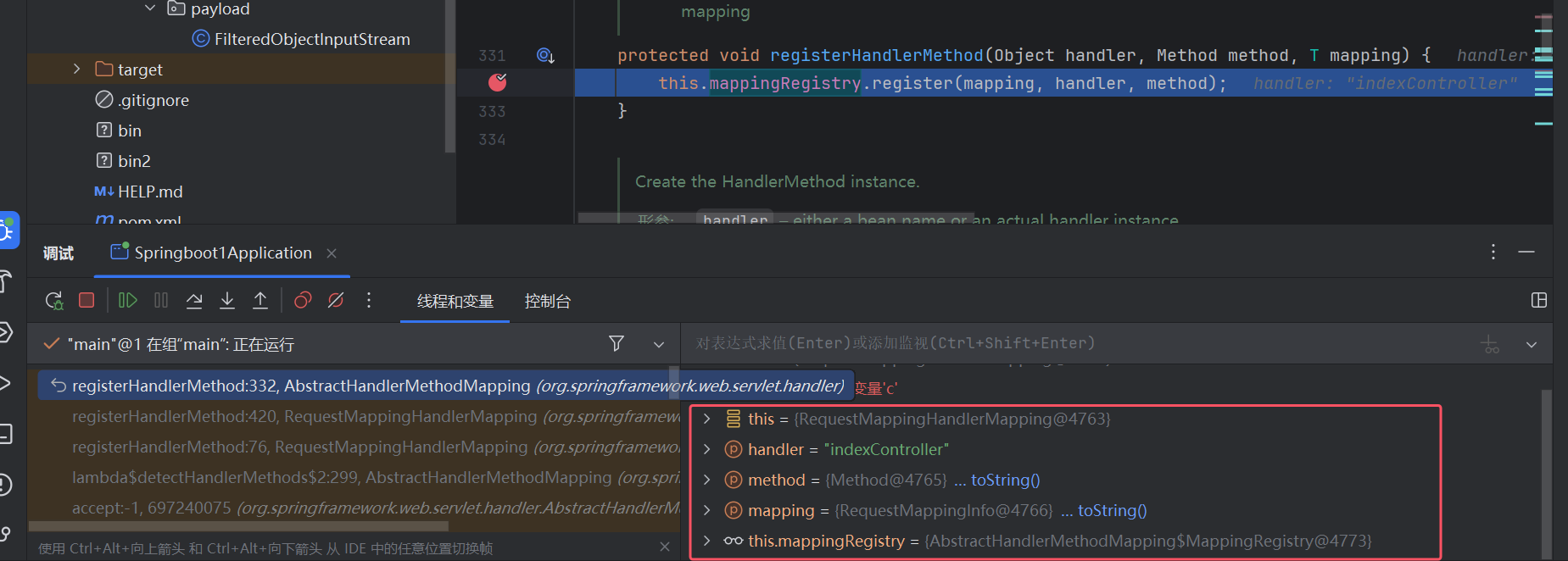
Task: View breakpoints dialog icon
Action: [x=303, y=300]
